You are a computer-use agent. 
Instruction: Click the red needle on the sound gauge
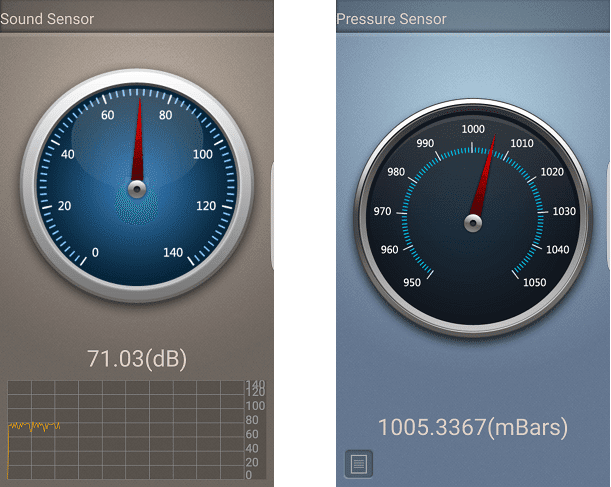138,140
